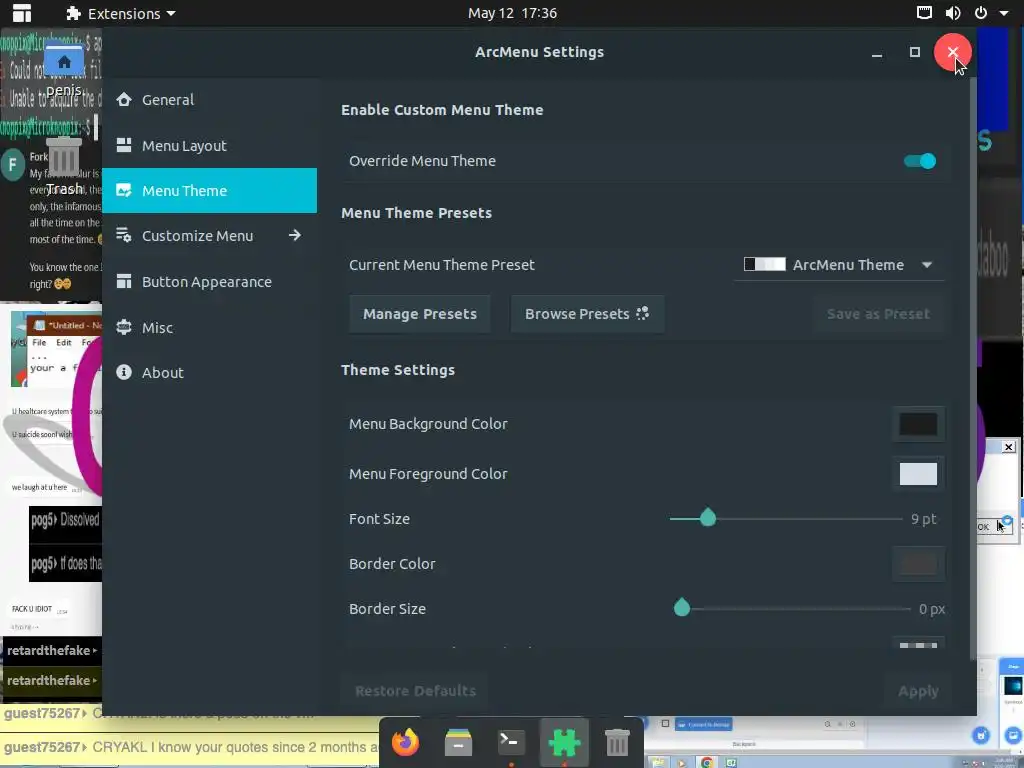Click the volume icon in top bar
The height and width of the screenshot is (768, 1024).
[953, 13]
